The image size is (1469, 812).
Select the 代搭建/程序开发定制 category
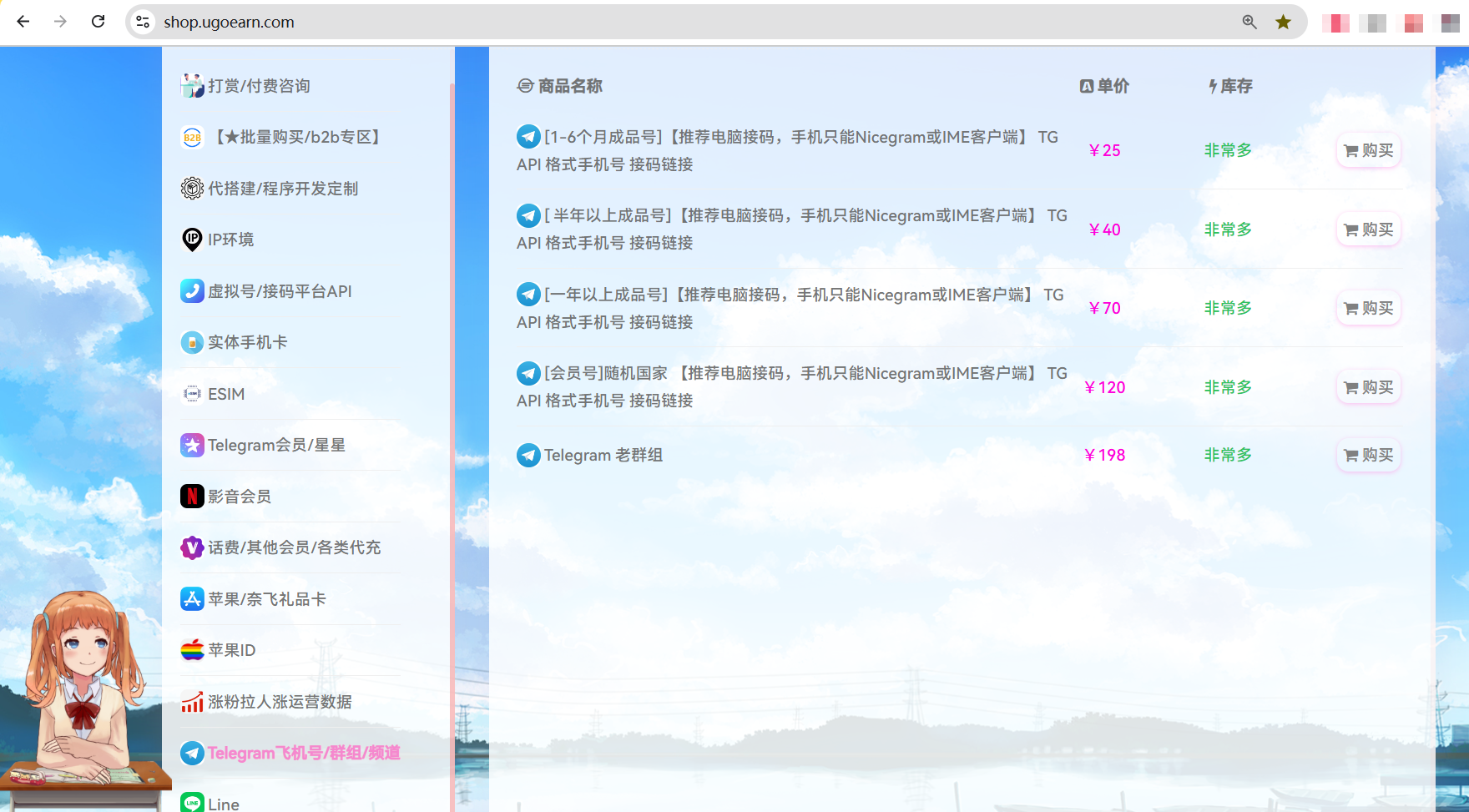point(283,189)
